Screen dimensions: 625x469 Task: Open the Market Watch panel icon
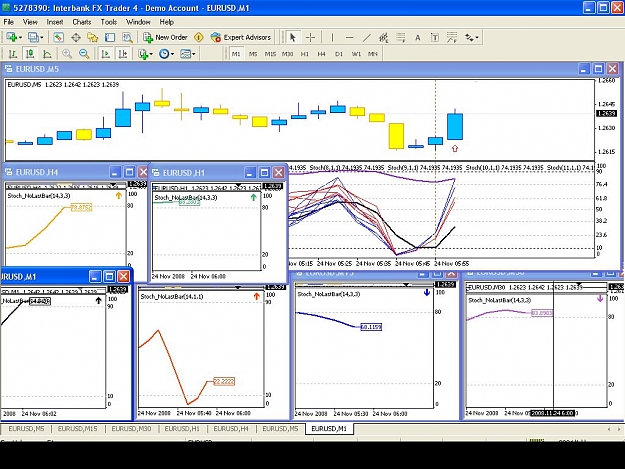59,37
